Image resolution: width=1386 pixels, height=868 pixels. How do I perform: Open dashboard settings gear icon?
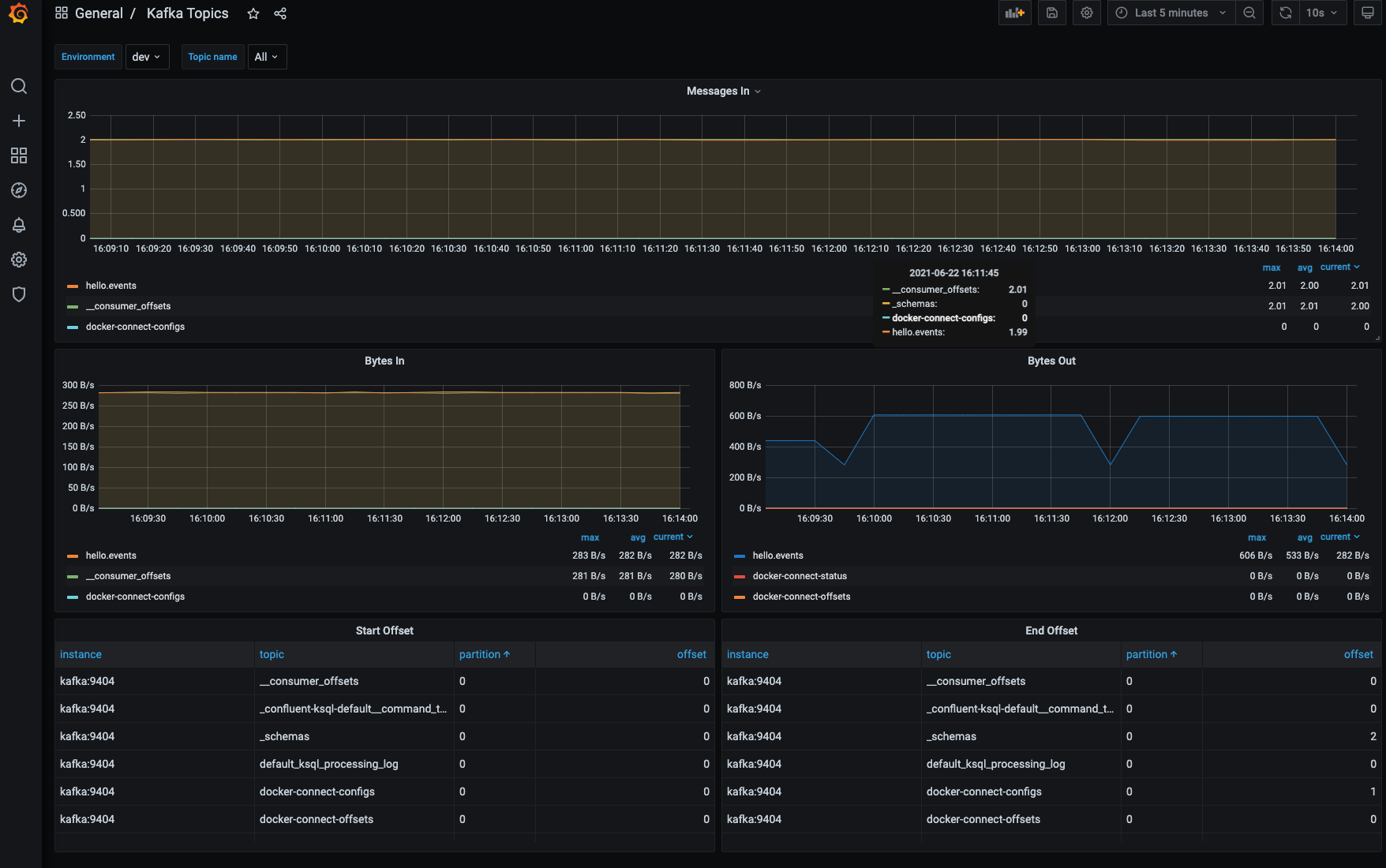point(1087,13)
